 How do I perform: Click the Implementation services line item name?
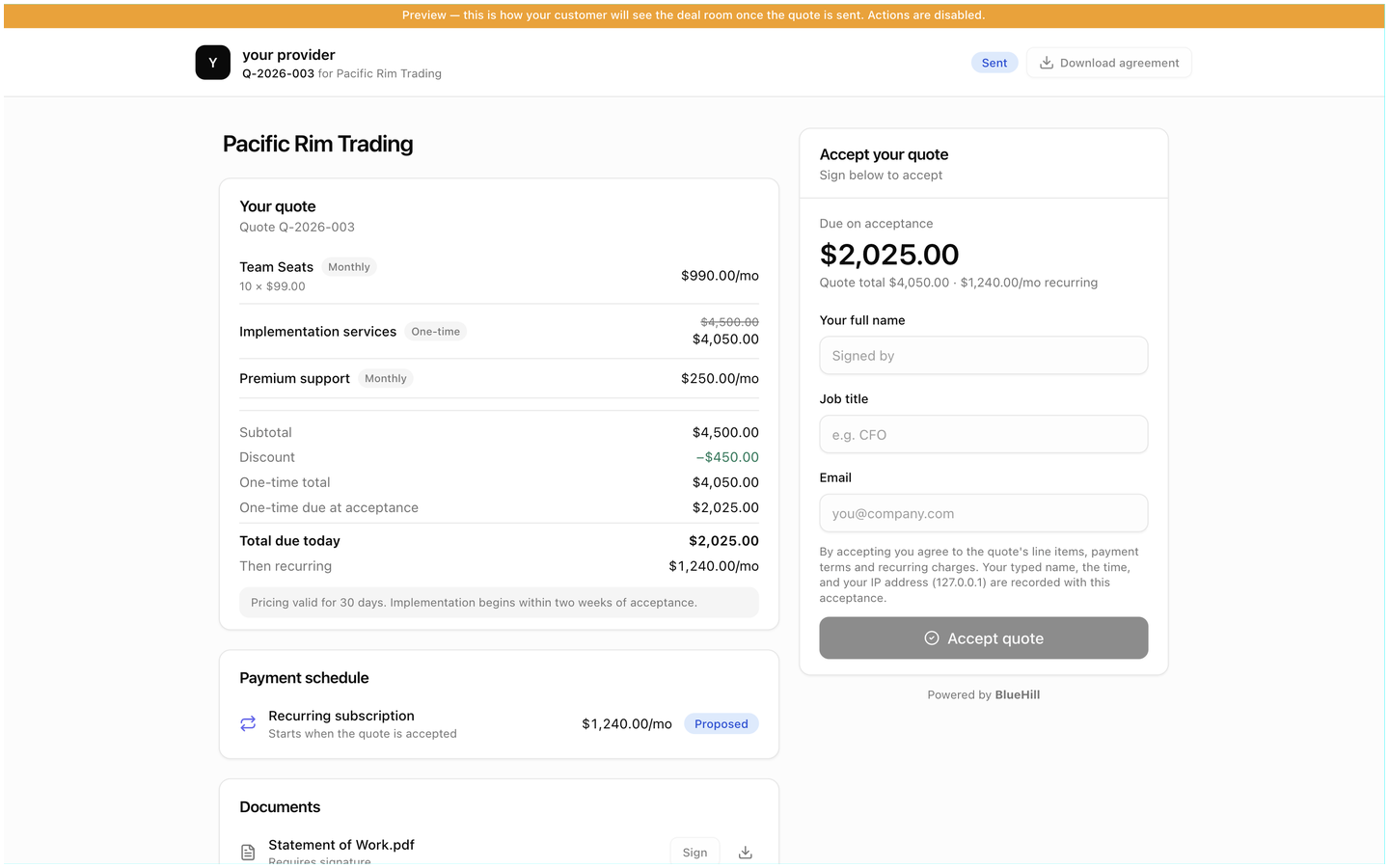click(318, 332)
